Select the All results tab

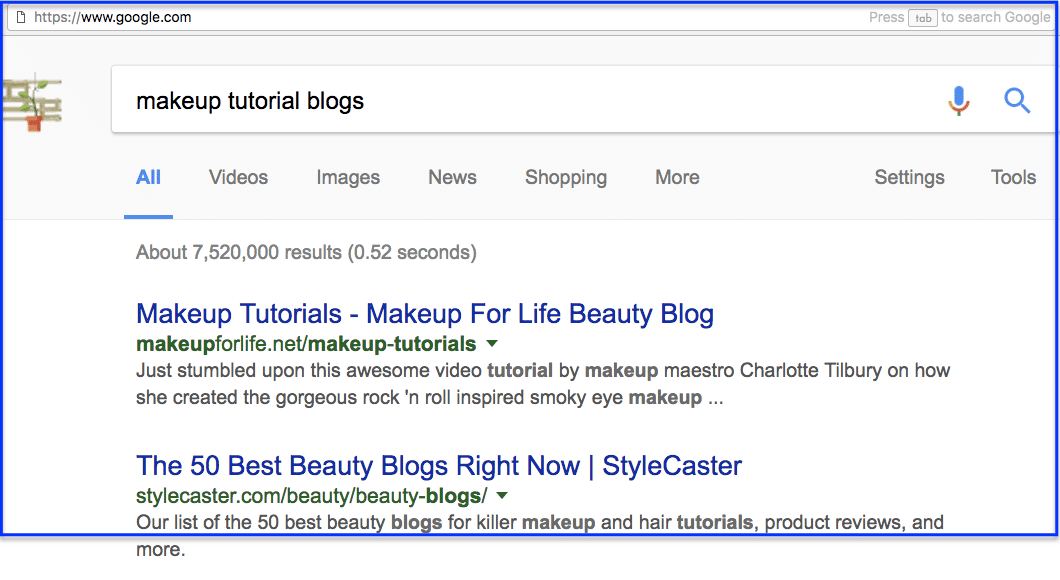[148, 178]
